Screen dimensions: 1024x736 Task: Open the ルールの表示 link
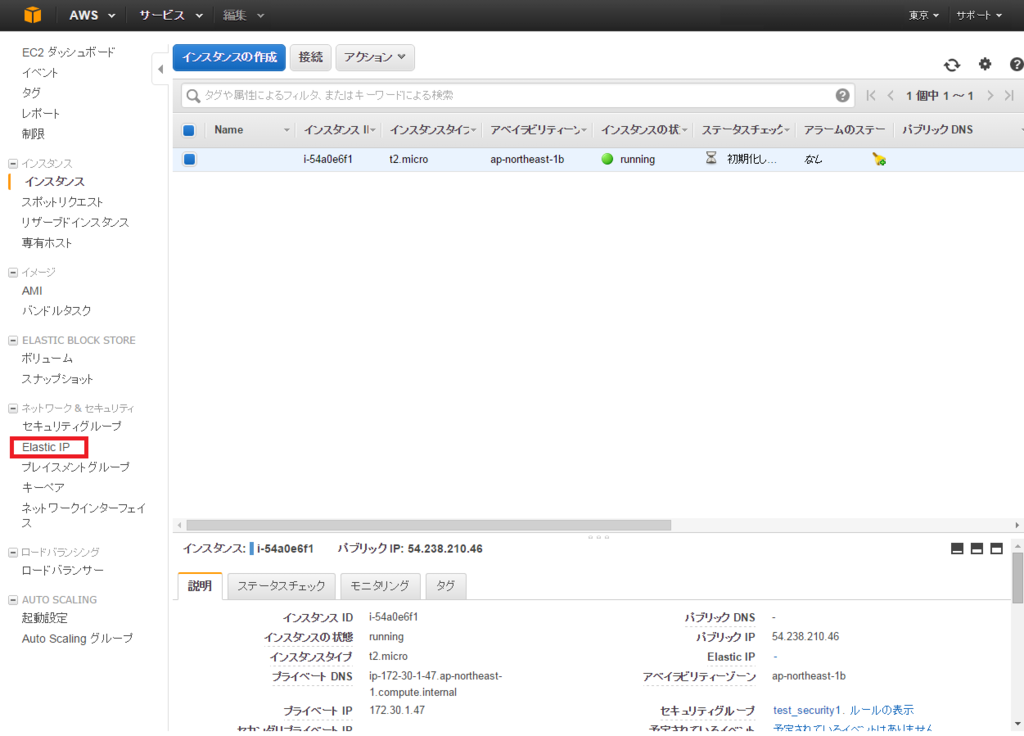click(881, 710)
